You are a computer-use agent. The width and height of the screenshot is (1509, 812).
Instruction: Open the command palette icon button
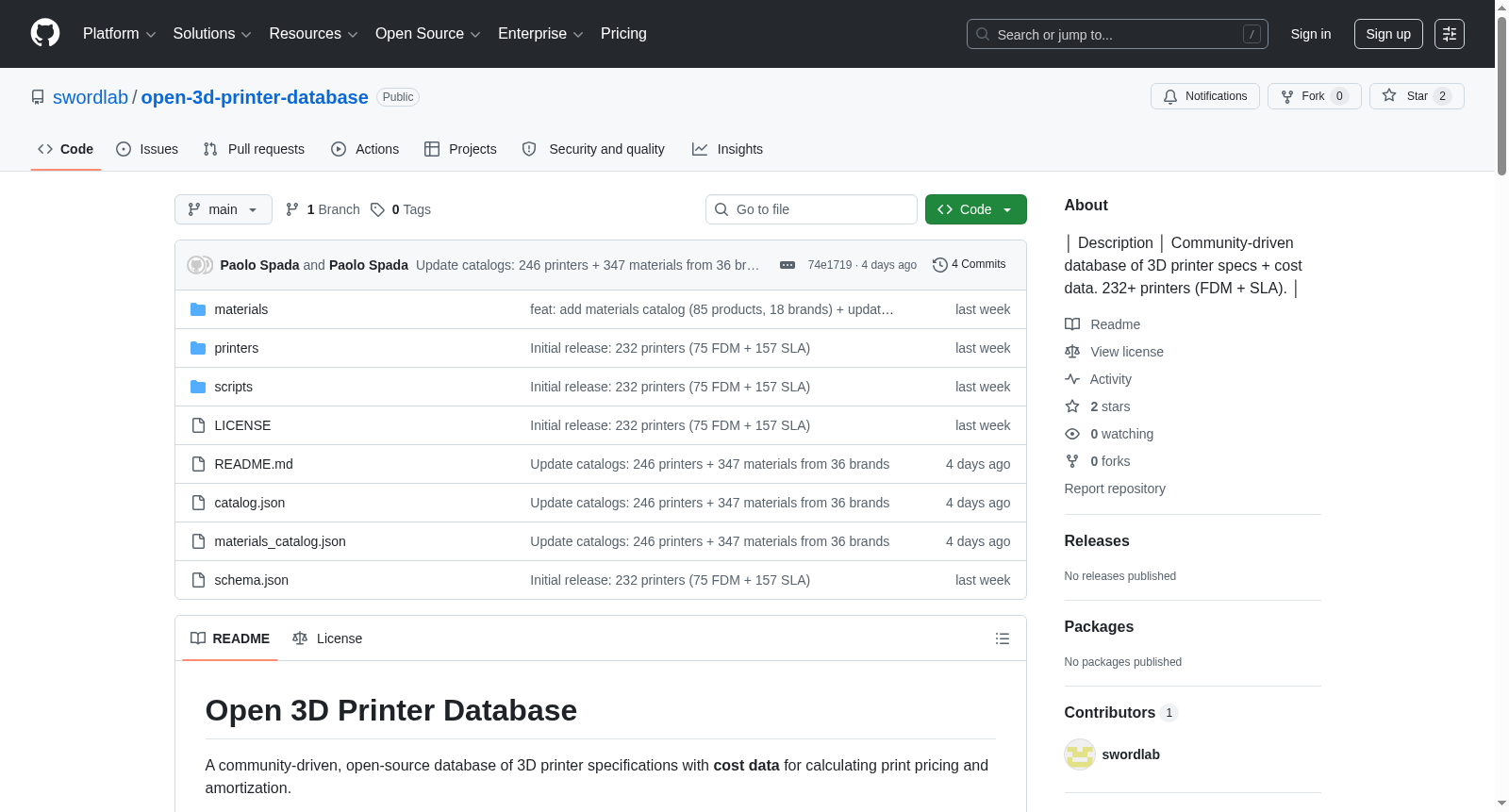(1450, 34)
